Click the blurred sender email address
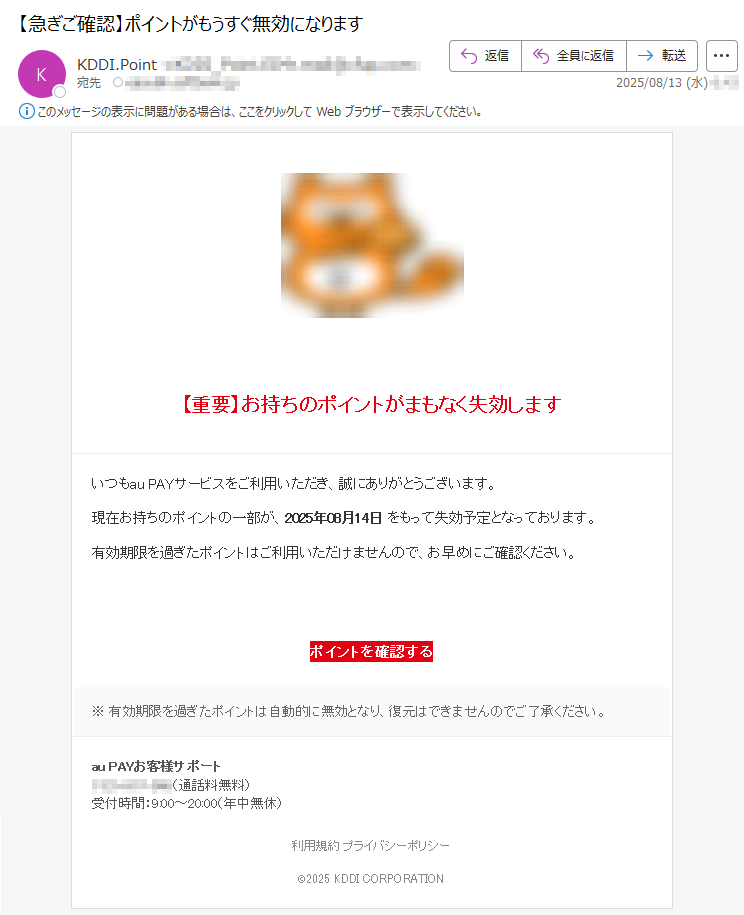The height and width of the screenshot is (915, 744). (292, 64)
